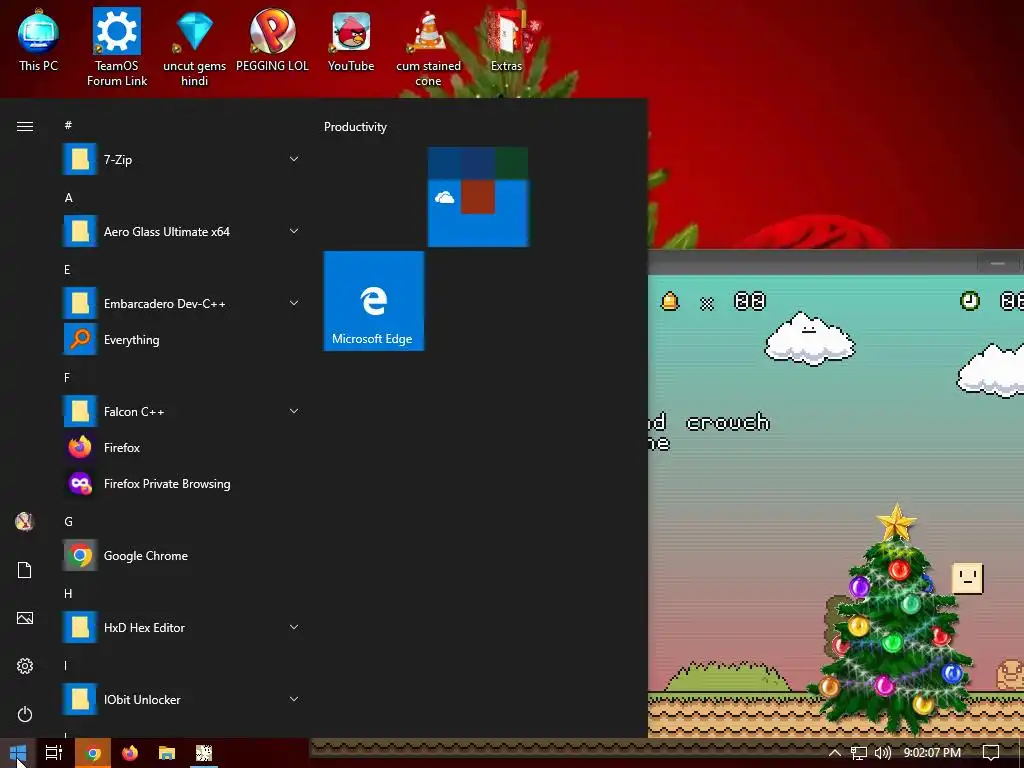Open Settings gear in Start menu sidebar
Image resolution: width=1024 pixels, height=768 pixels.
(x=25, y=666)
